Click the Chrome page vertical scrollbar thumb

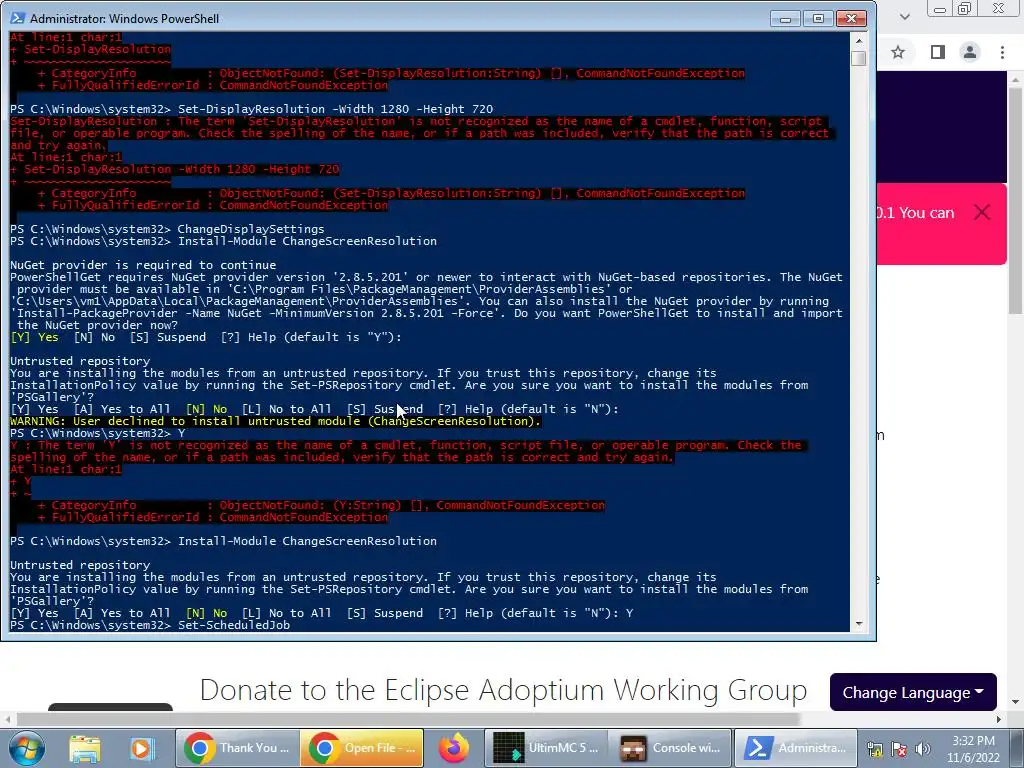[x=1016, y=199]
